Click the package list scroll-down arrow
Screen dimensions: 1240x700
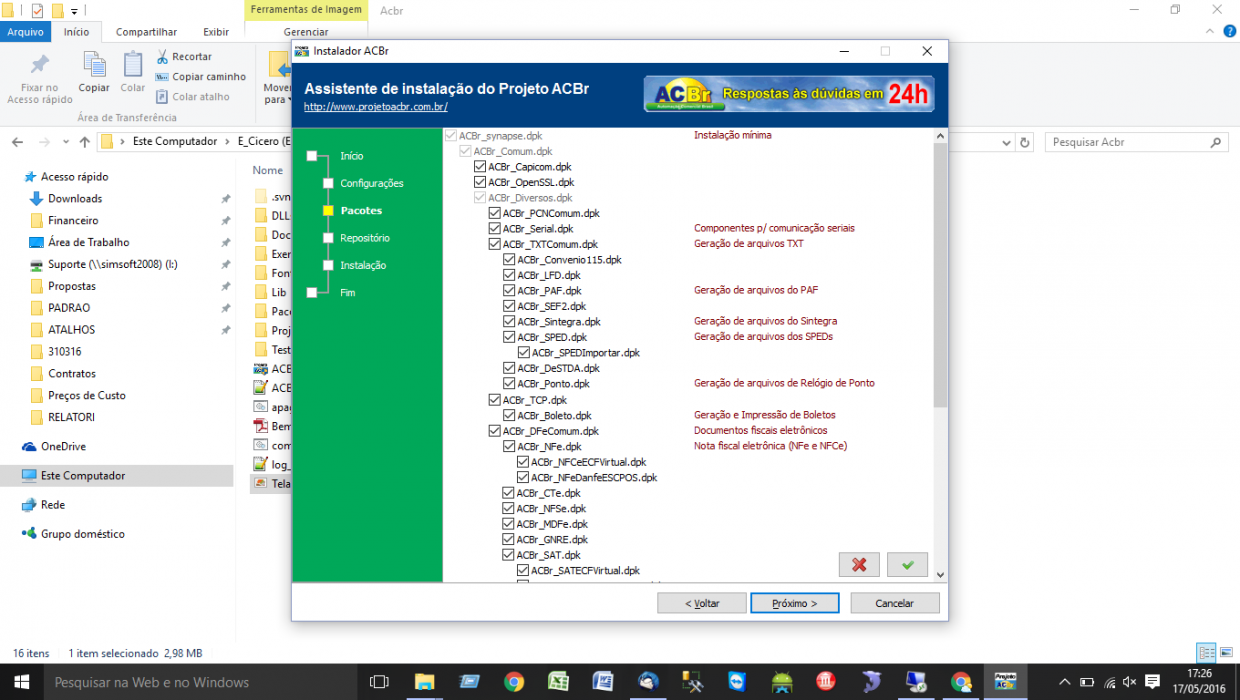coord(940,575)
